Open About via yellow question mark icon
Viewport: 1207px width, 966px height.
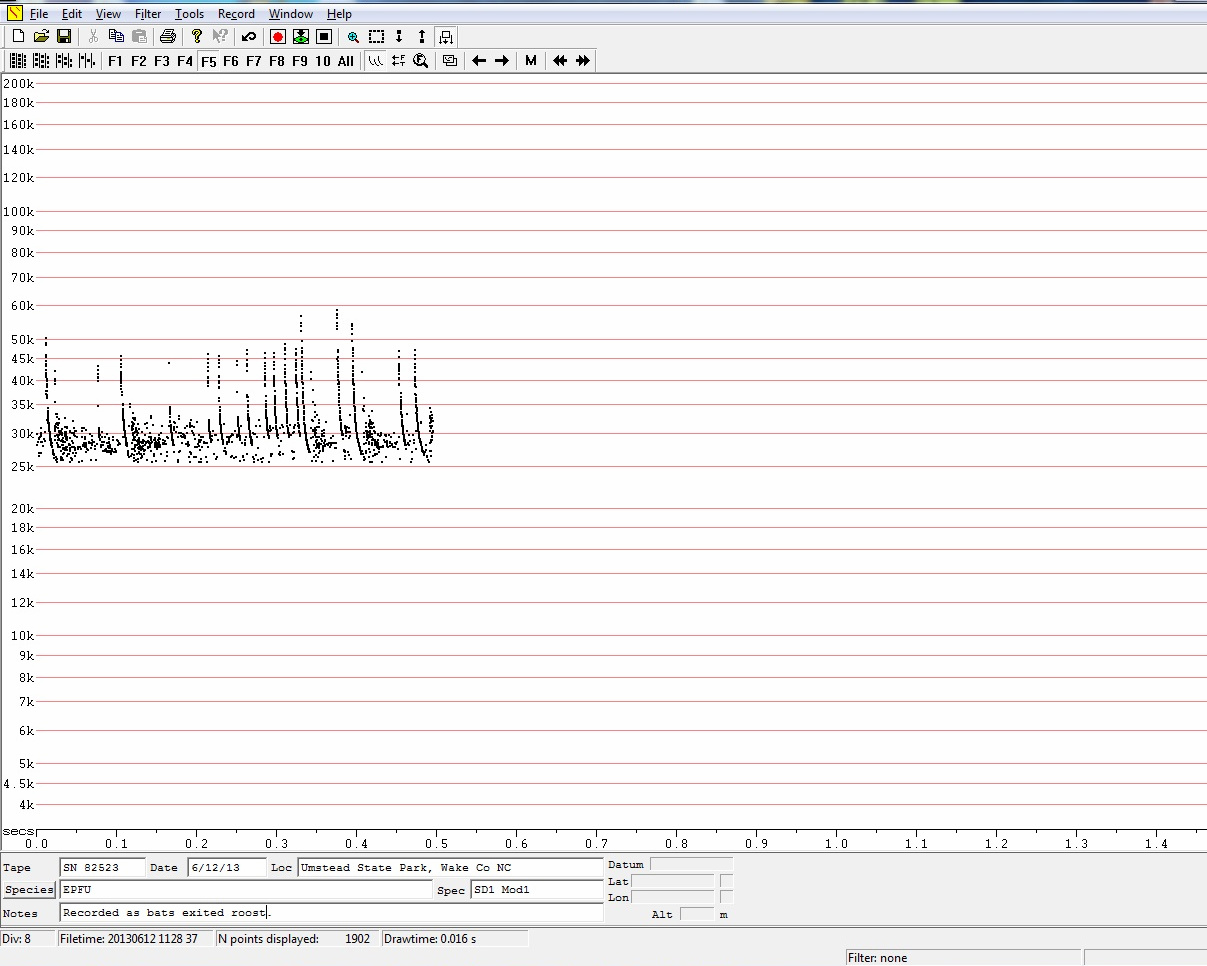tap(197, 36)
